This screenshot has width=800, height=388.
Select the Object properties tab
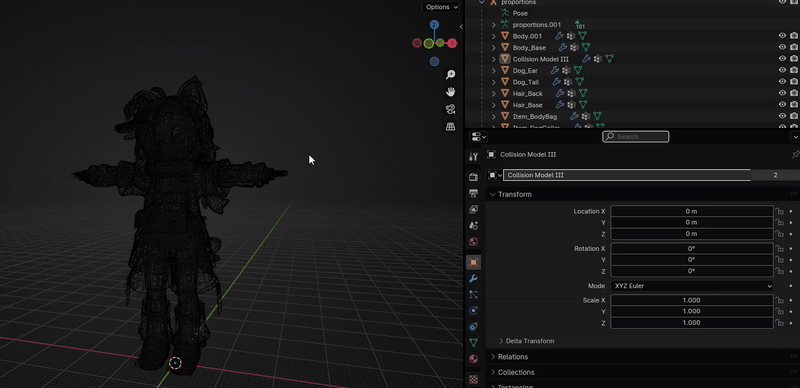tap(473, 262)
